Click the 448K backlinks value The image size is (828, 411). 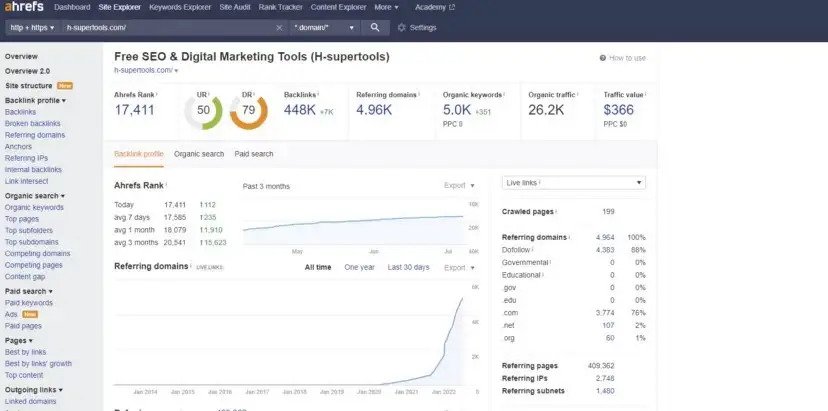pyautogui.click(x=299, y=110)
